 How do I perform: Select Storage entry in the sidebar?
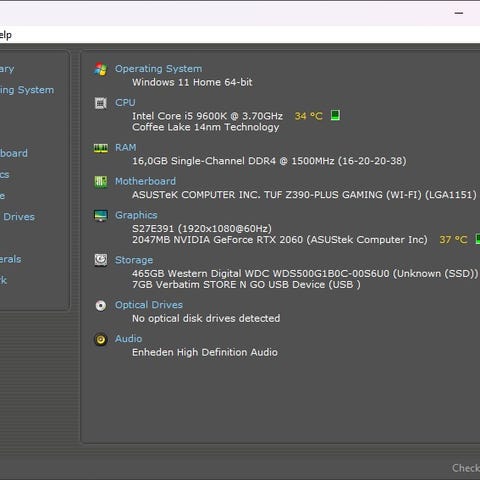point(3,196)
